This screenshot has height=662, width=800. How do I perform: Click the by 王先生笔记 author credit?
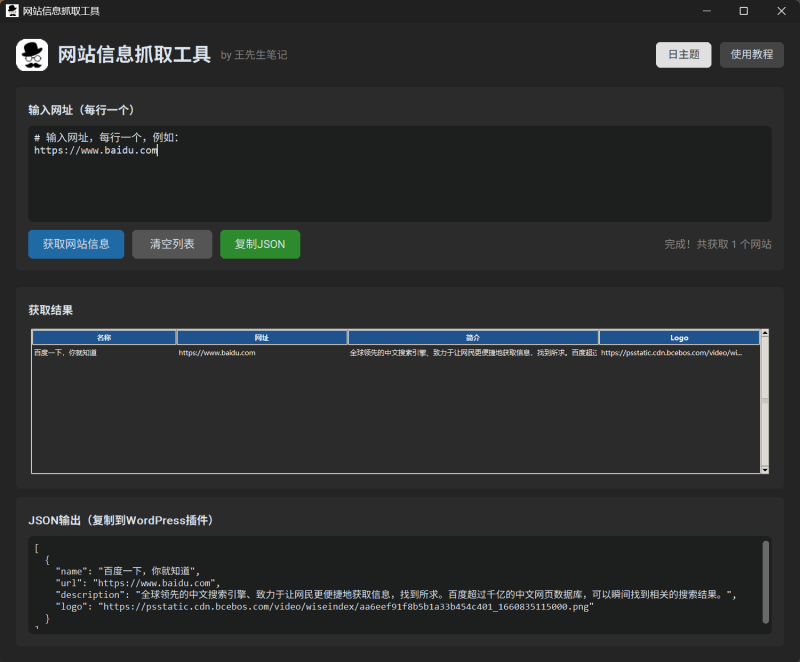(x=255, y=56)
